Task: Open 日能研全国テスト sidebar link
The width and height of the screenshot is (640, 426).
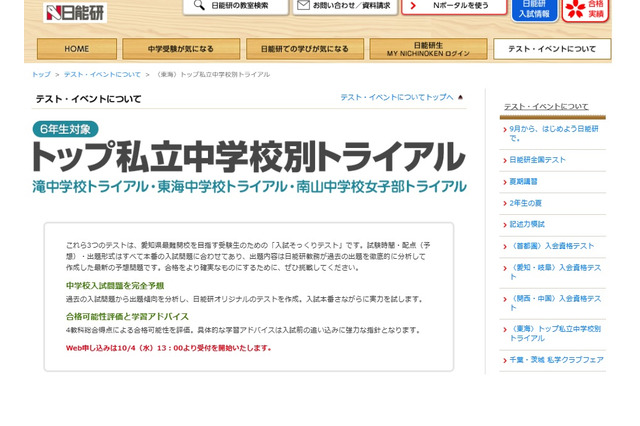Action: [537, 160]
